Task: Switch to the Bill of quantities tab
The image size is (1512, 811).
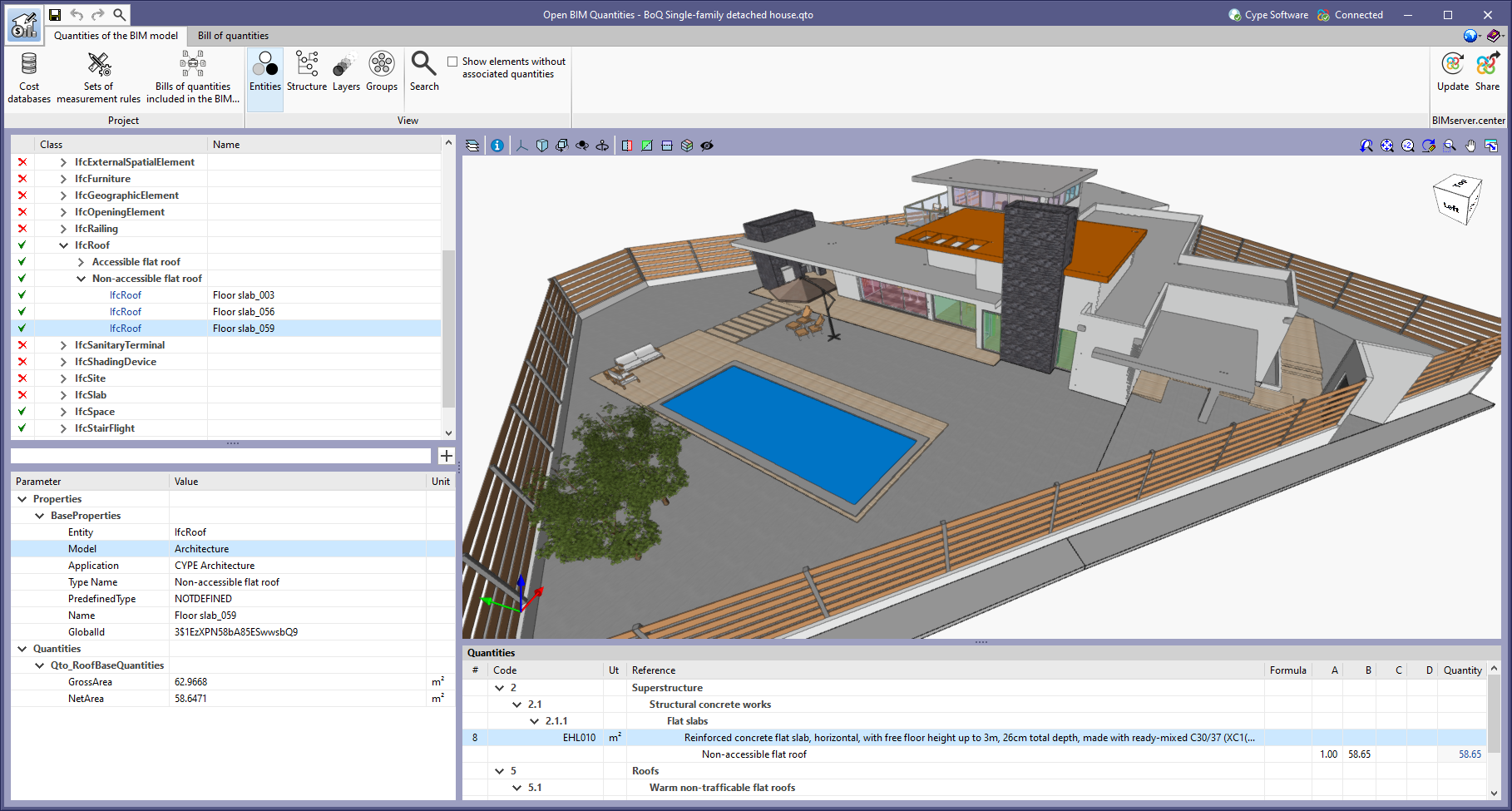Action: tap(233, 35)
